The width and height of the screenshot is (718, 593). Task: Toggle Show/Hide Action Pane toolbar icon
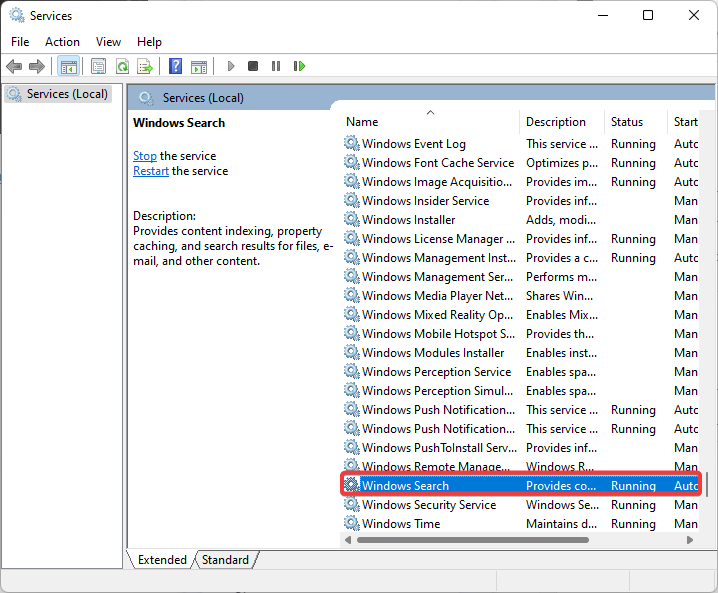tap(199, 67)
